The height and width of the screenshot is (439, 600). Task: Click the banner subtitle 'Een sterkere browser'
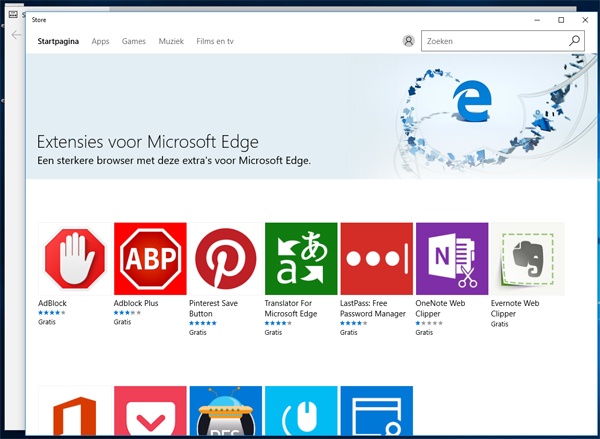pos(174,161)
